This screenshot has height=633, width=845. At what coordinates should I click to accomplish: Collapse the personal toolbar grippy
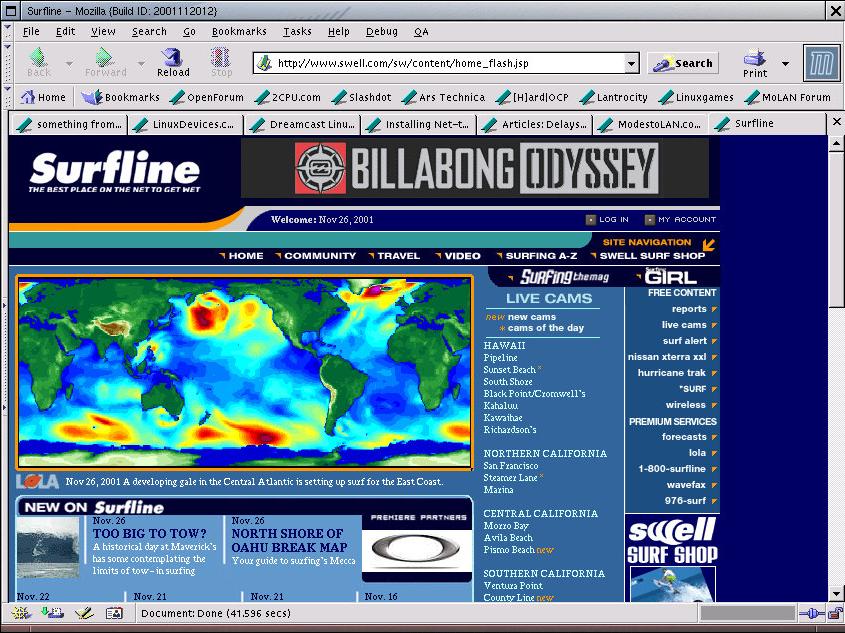click(7, 97)
